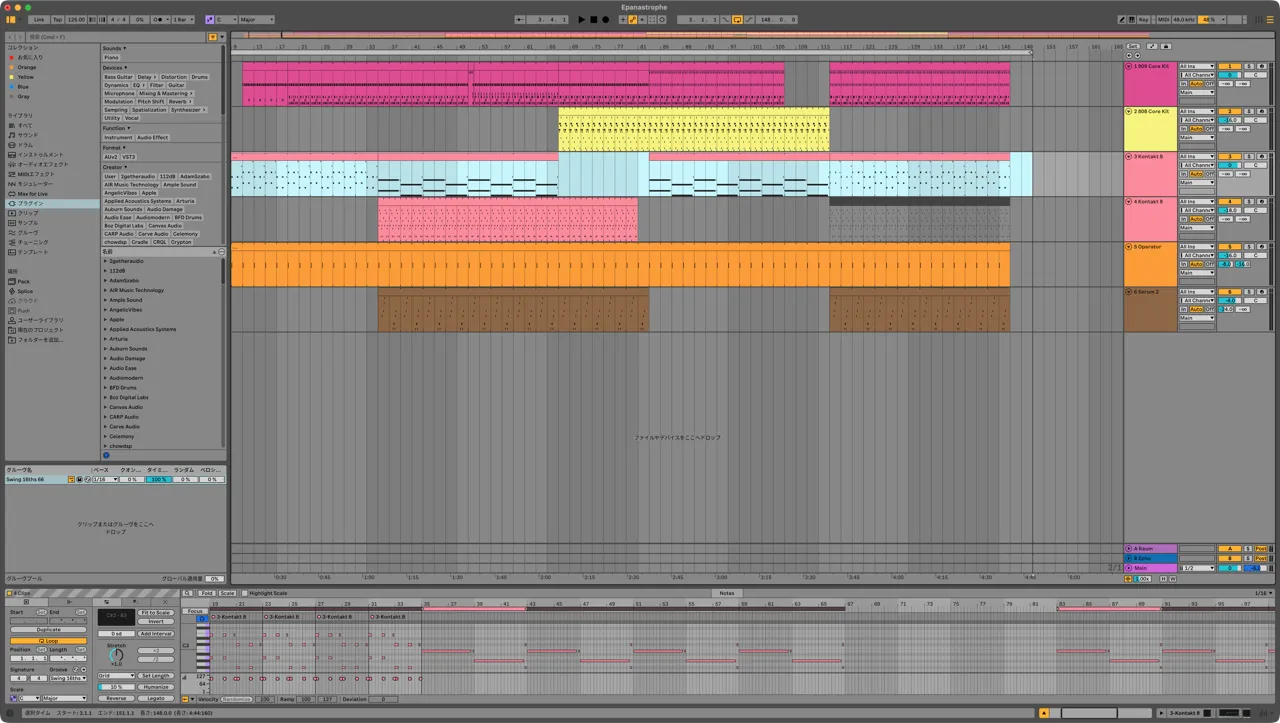The width and height of the screenshot is (1280, 723).
Task: Start recording with the Arrangement Record button
Action: coord(605,19)
